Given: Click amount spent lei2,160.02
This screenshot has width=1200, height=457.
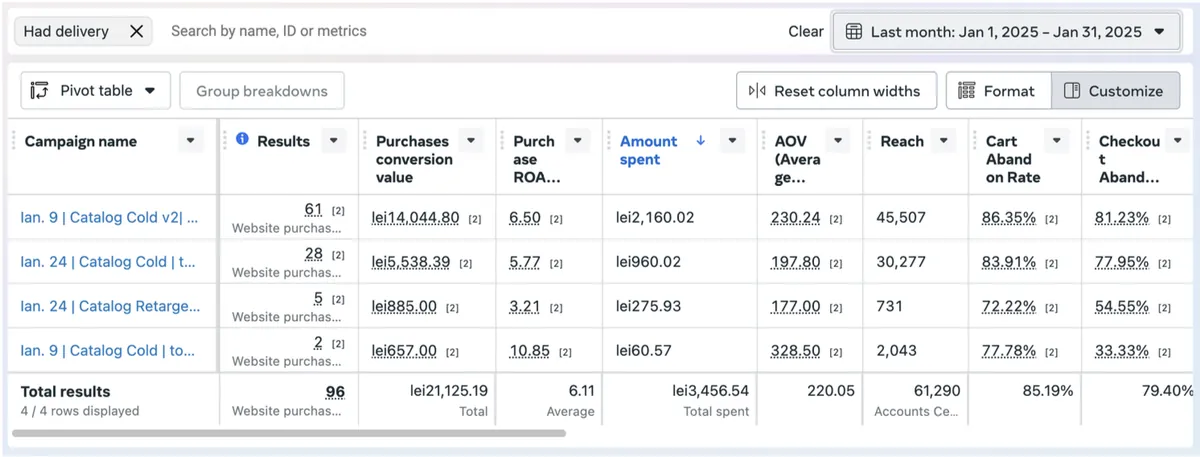Looking at the screenshot, I should point(655,217).
